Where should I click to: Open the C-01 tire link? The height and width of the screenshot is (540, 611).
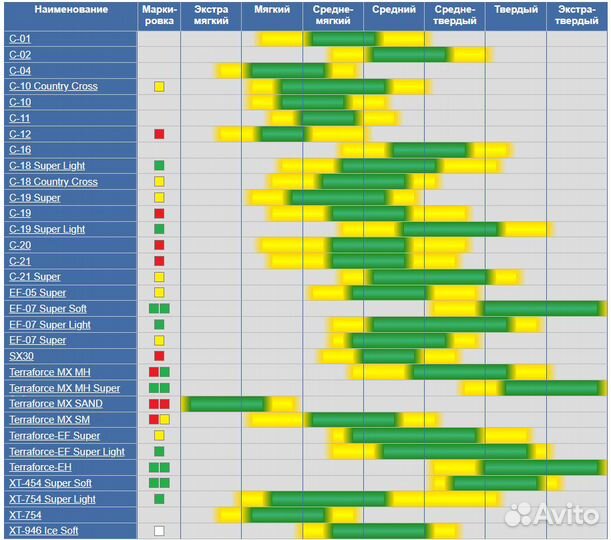pyautogui.click(x=20, y=39)
